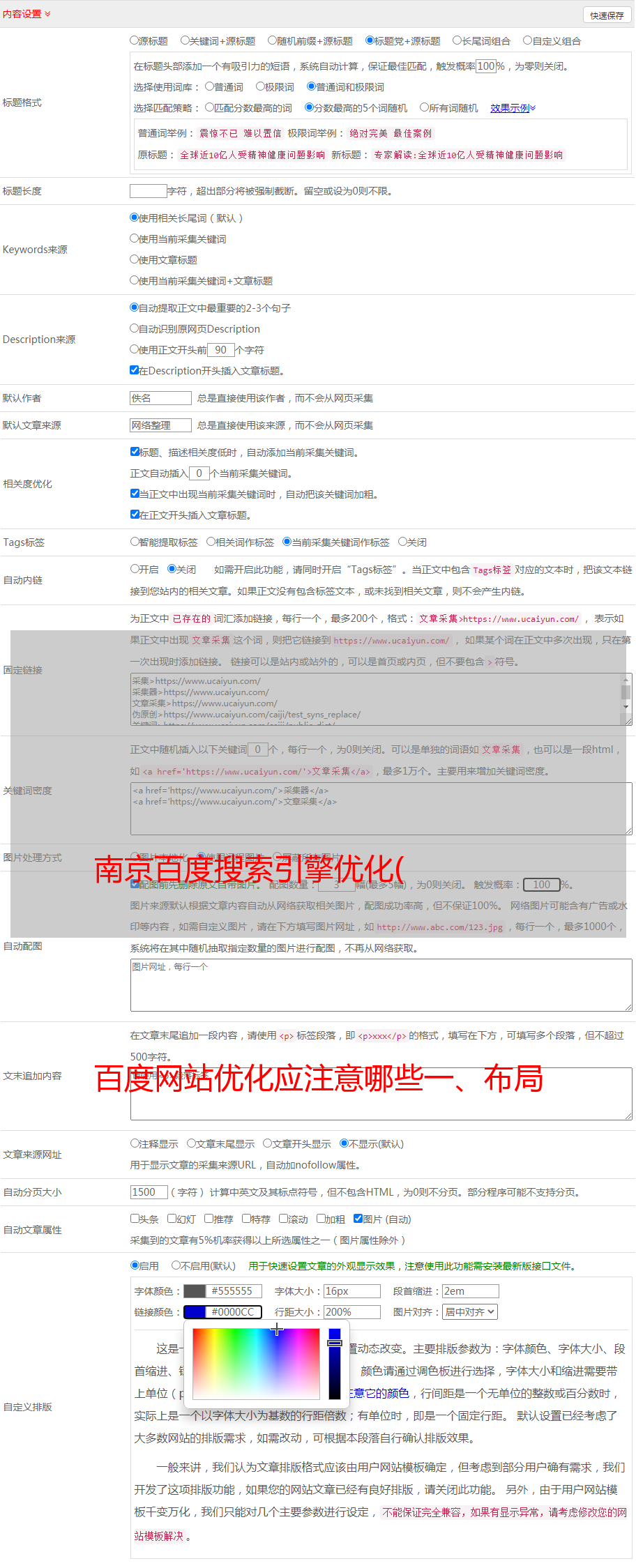Choose 长尾词组合 title format

[457, 40]
